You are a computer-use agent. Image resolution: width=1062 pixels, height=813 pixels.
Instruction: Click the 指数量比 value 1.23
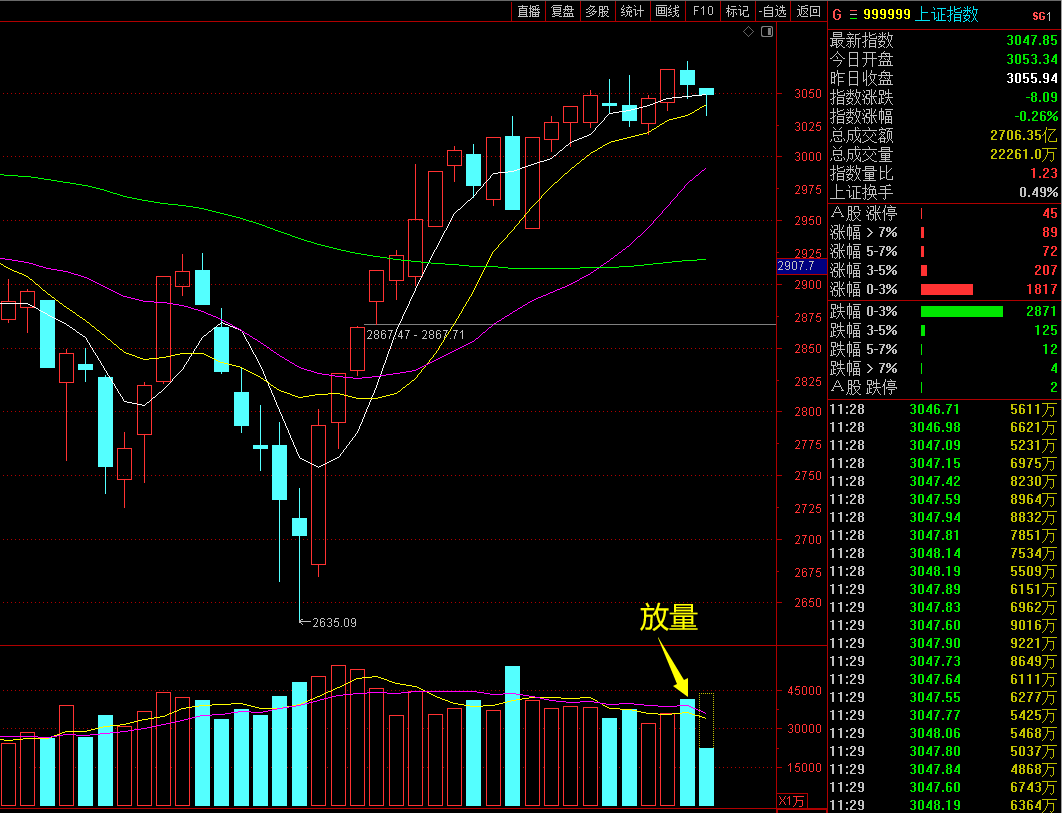[x=1044, y=173]
